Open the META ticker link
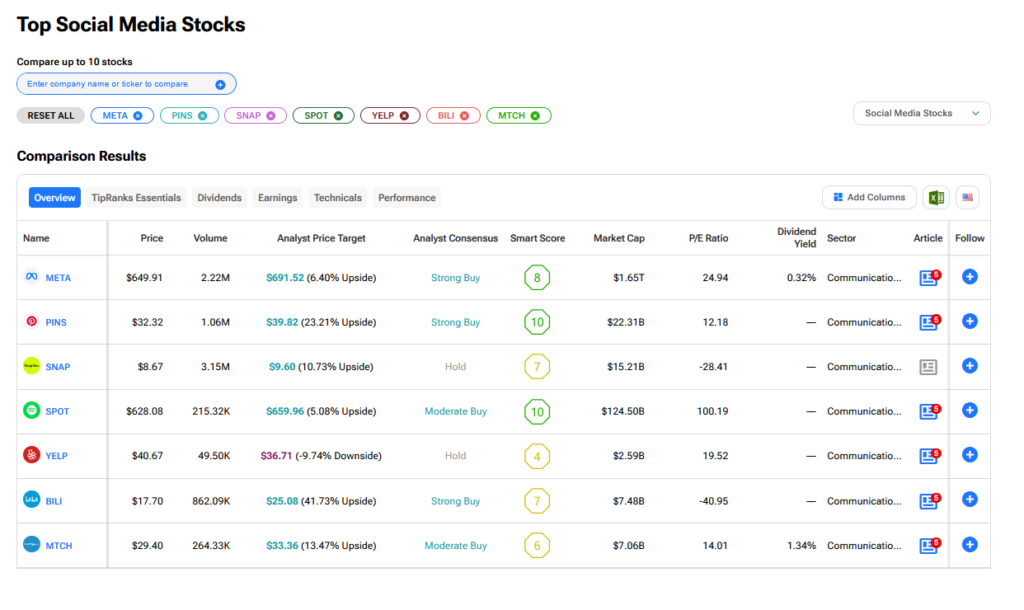 click(x=58, y=278)
